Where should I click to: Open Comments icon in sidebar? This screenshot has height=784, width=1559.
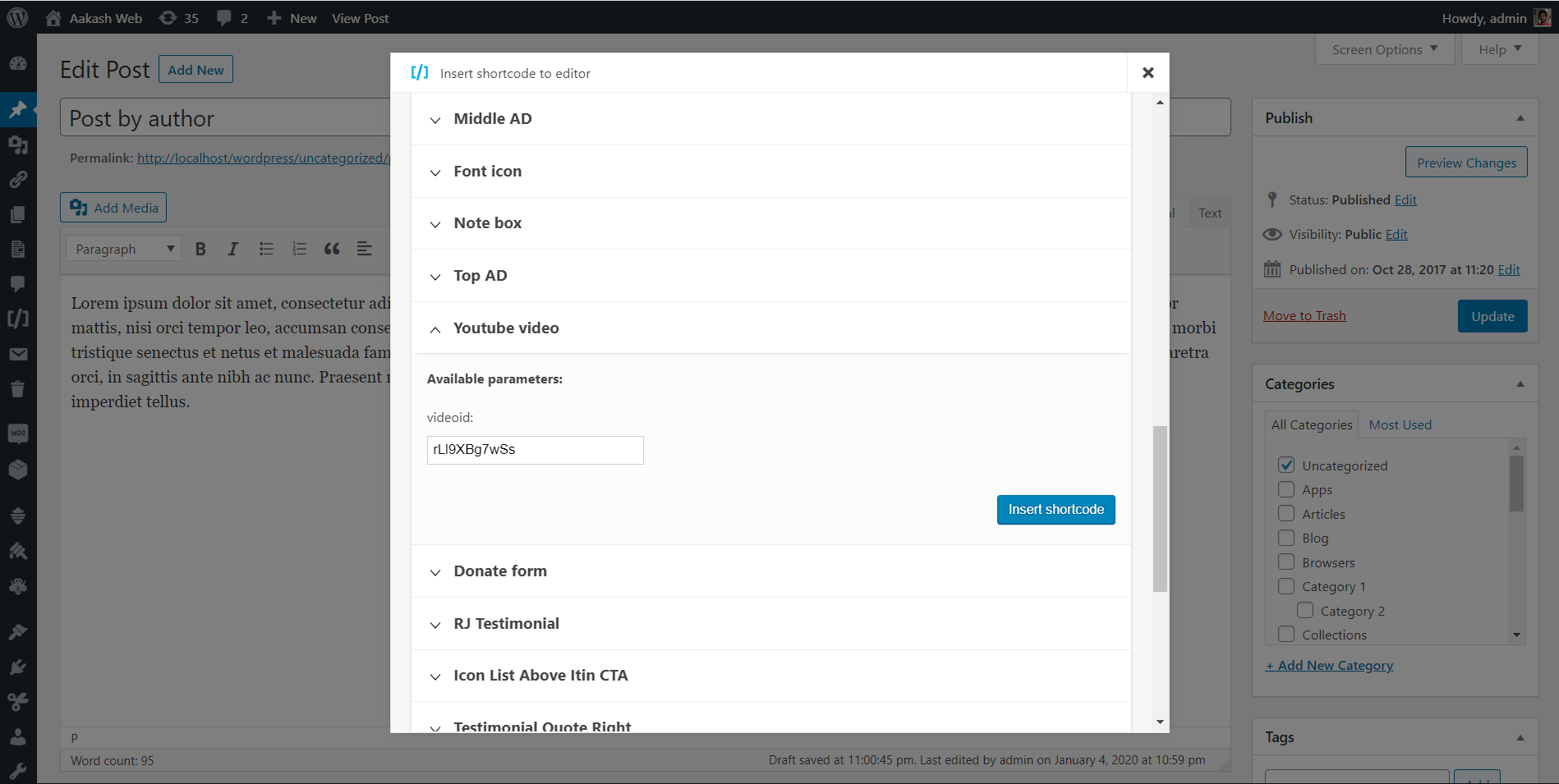[18, 284]
